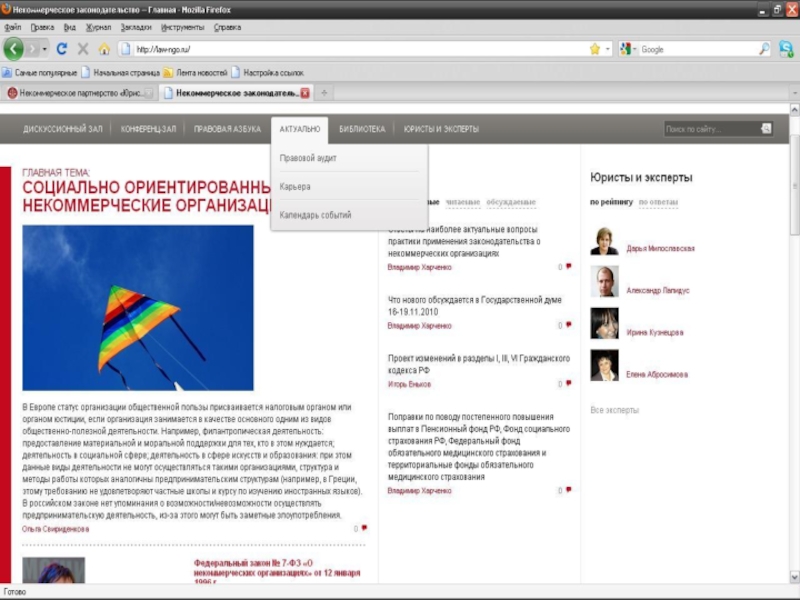The image size is (800, 600).
Task: Click Александр Лапидус expert photo
Action: (604, 281)
